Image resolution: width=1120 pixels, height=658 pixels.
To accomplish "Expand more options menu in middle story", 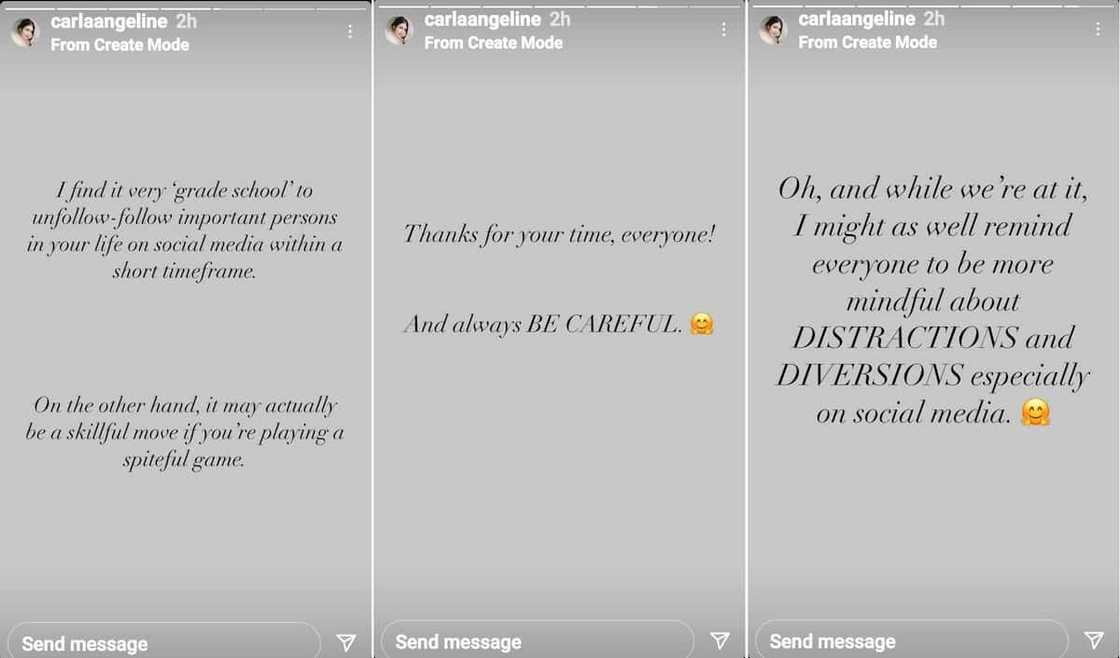I will [x=723, y=30].
